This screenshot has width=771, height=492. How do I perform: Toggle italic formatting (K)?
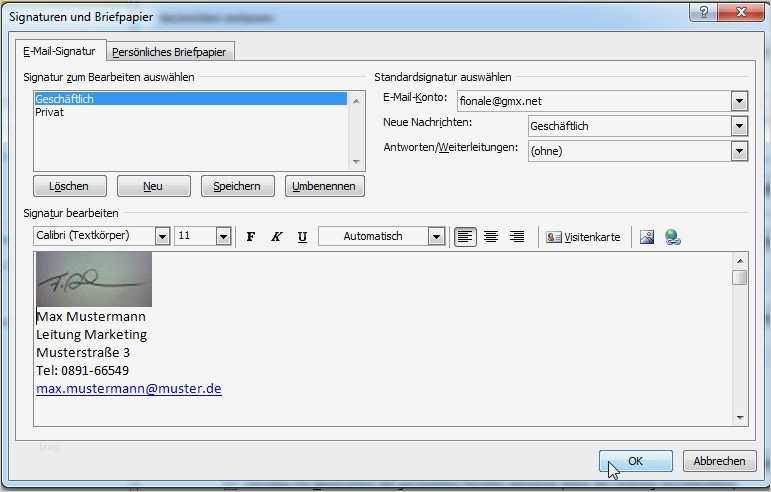[x=276, y=236]
